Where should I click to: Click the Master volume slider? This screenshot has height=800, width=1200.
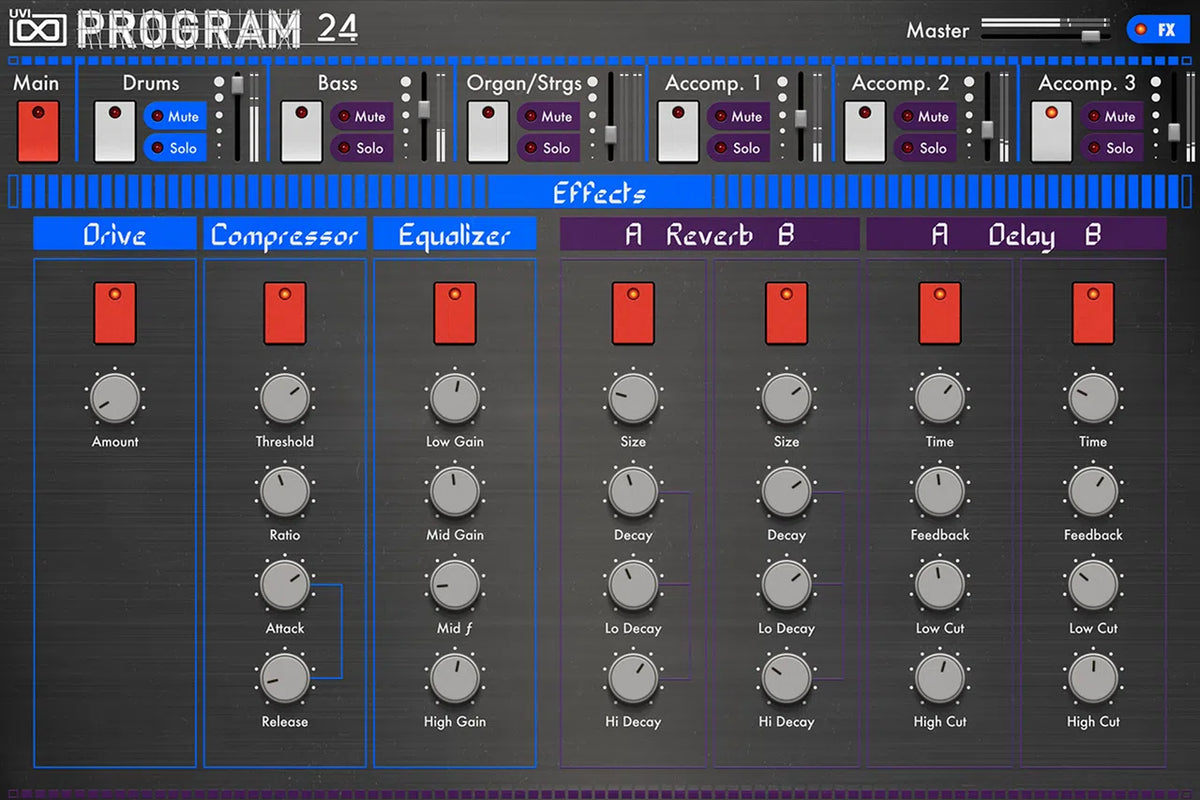click(1089, 35)
